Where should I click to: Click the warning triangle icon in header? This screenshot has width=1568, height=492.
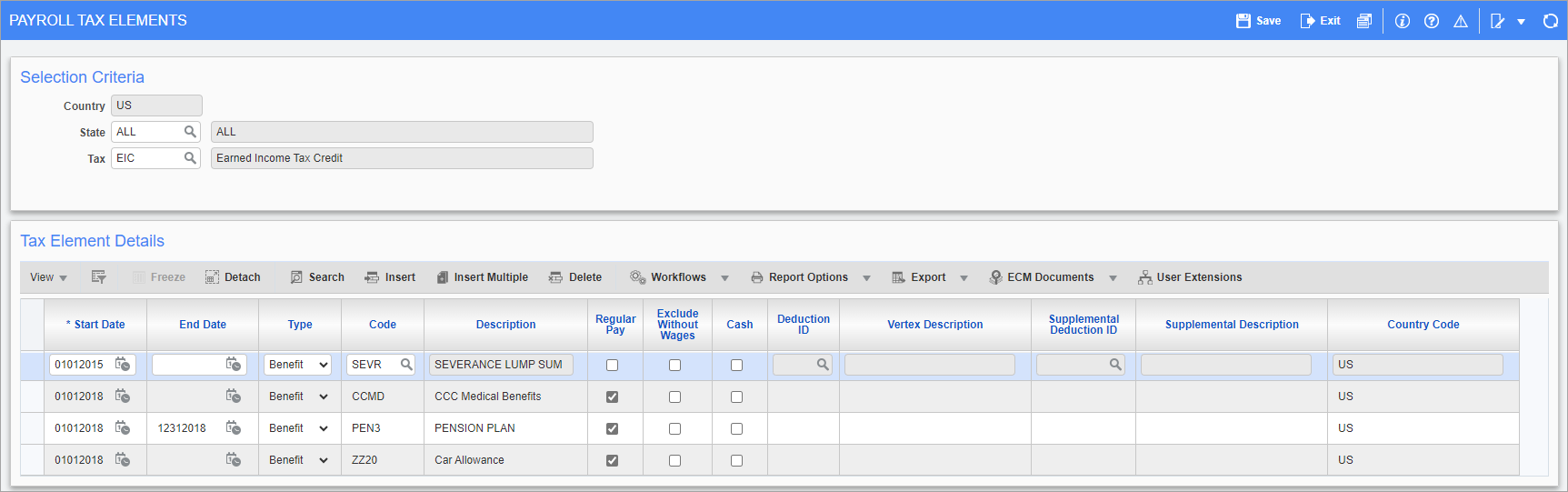tap(1461, 21)
